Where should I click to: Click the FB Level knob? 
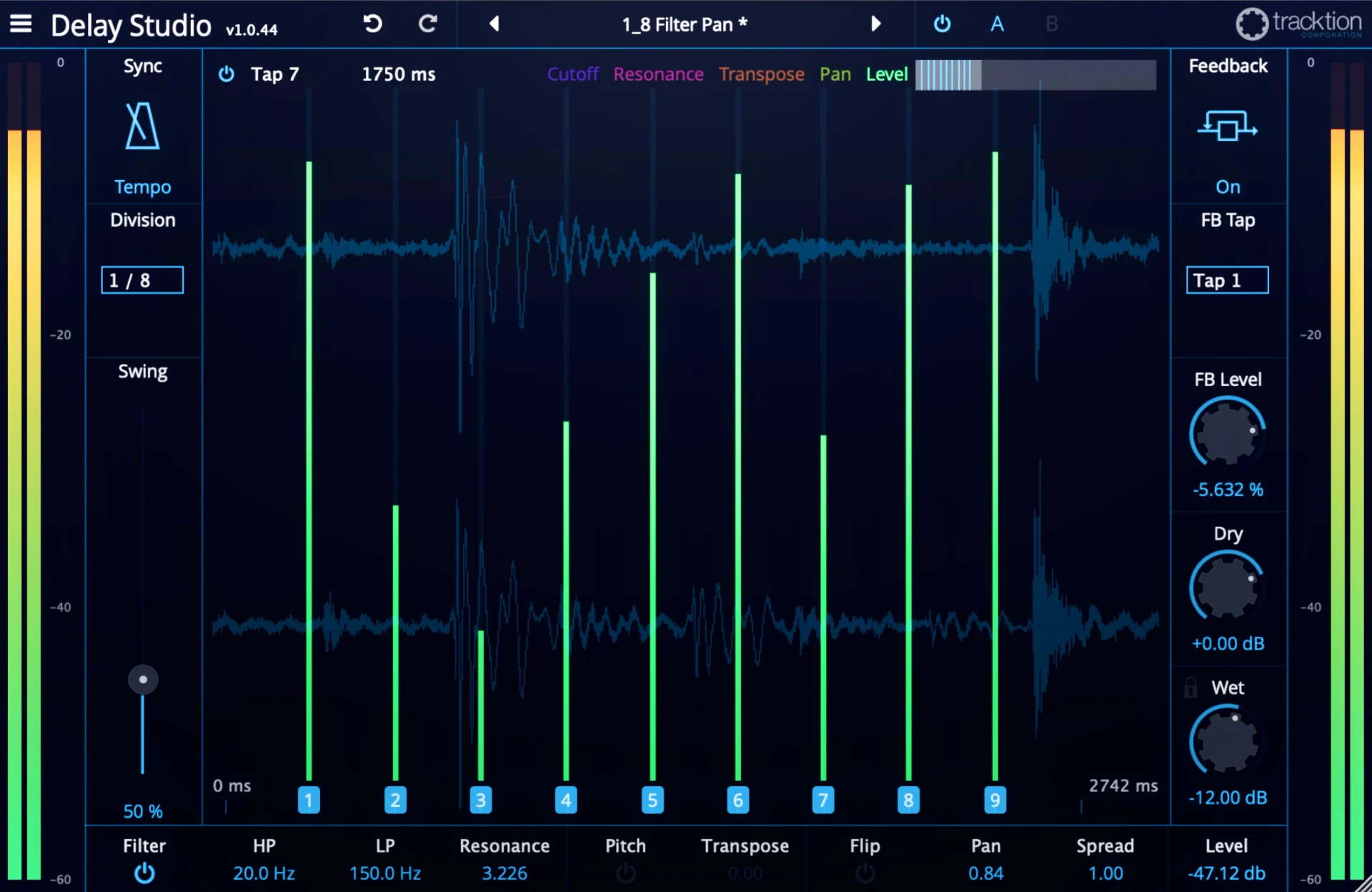(1228, 432)
